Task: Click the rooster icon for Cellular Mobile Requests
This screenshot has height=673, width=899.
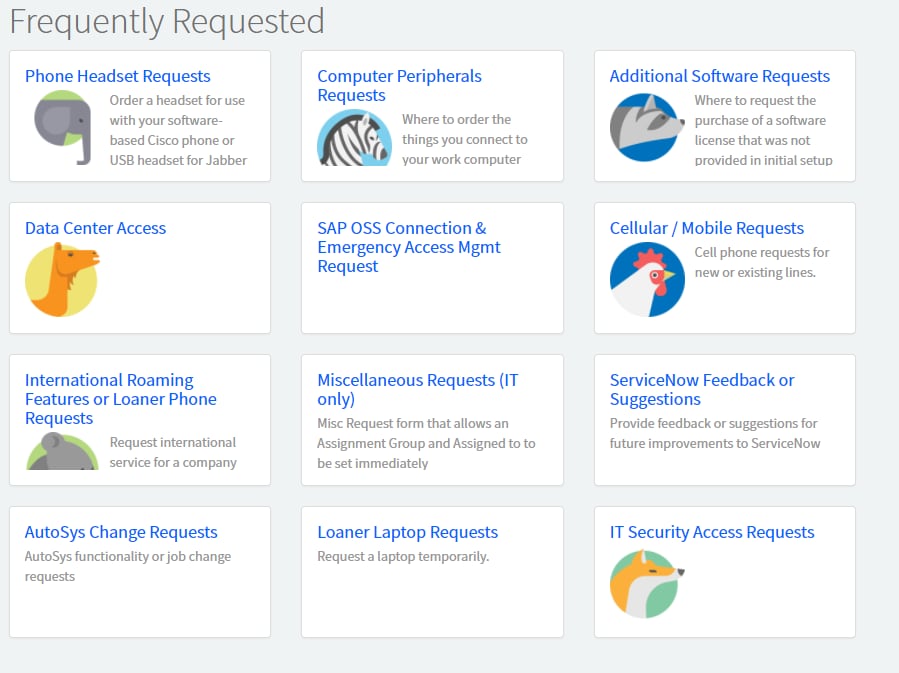Action: coord(647,279)
